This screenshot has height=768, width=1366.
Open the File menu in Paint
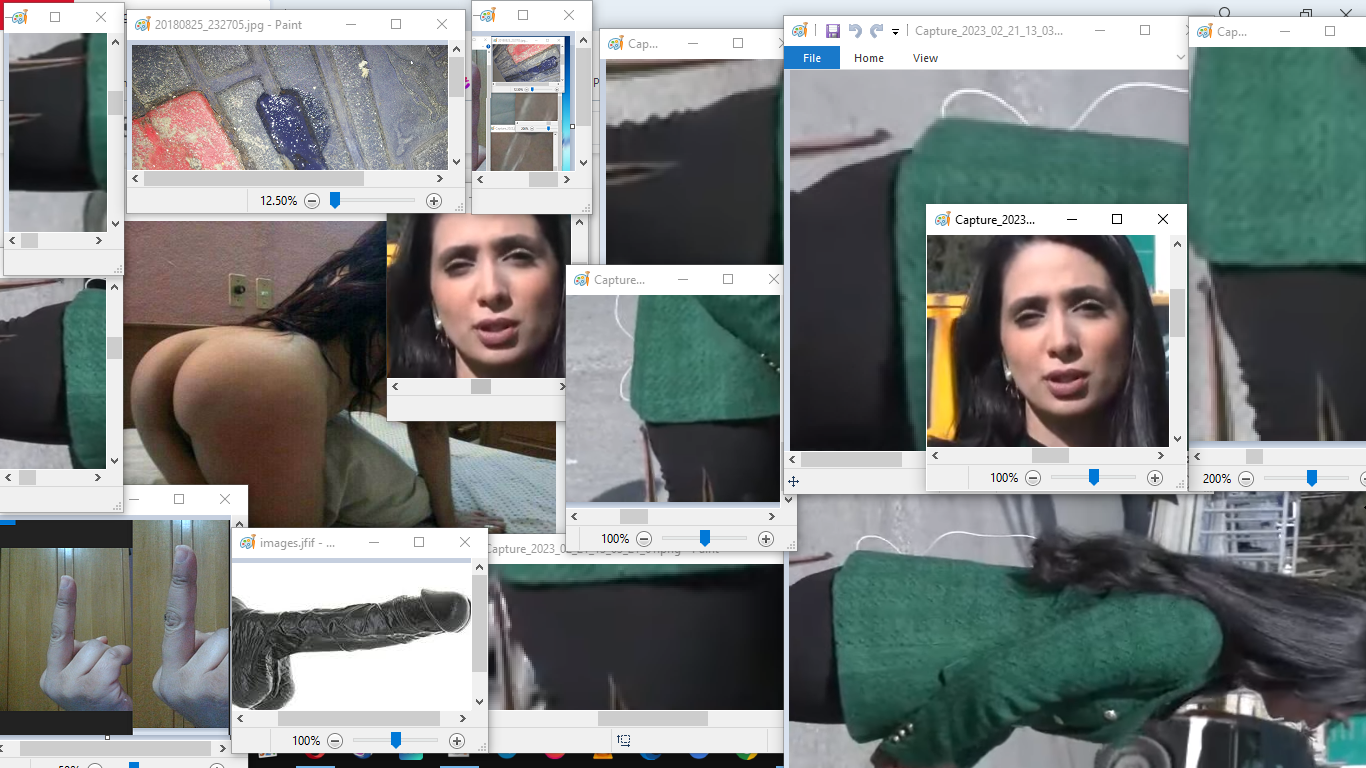tap(812, 58)
